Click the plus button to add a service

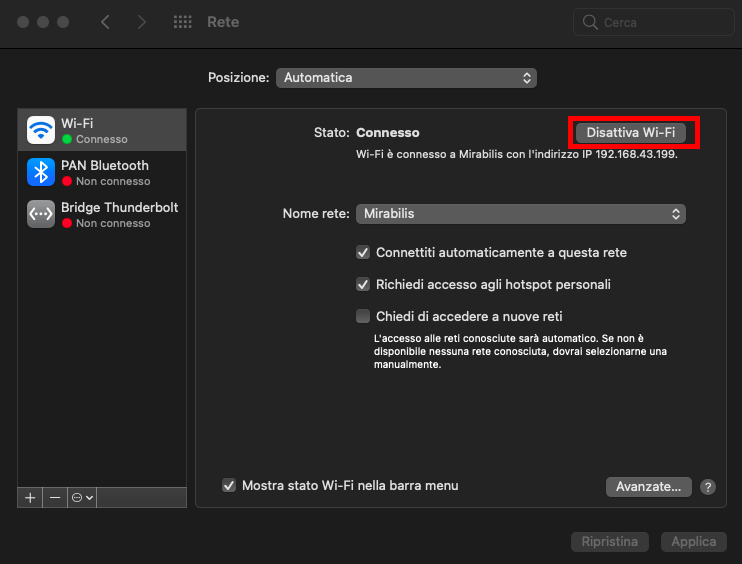30,497
